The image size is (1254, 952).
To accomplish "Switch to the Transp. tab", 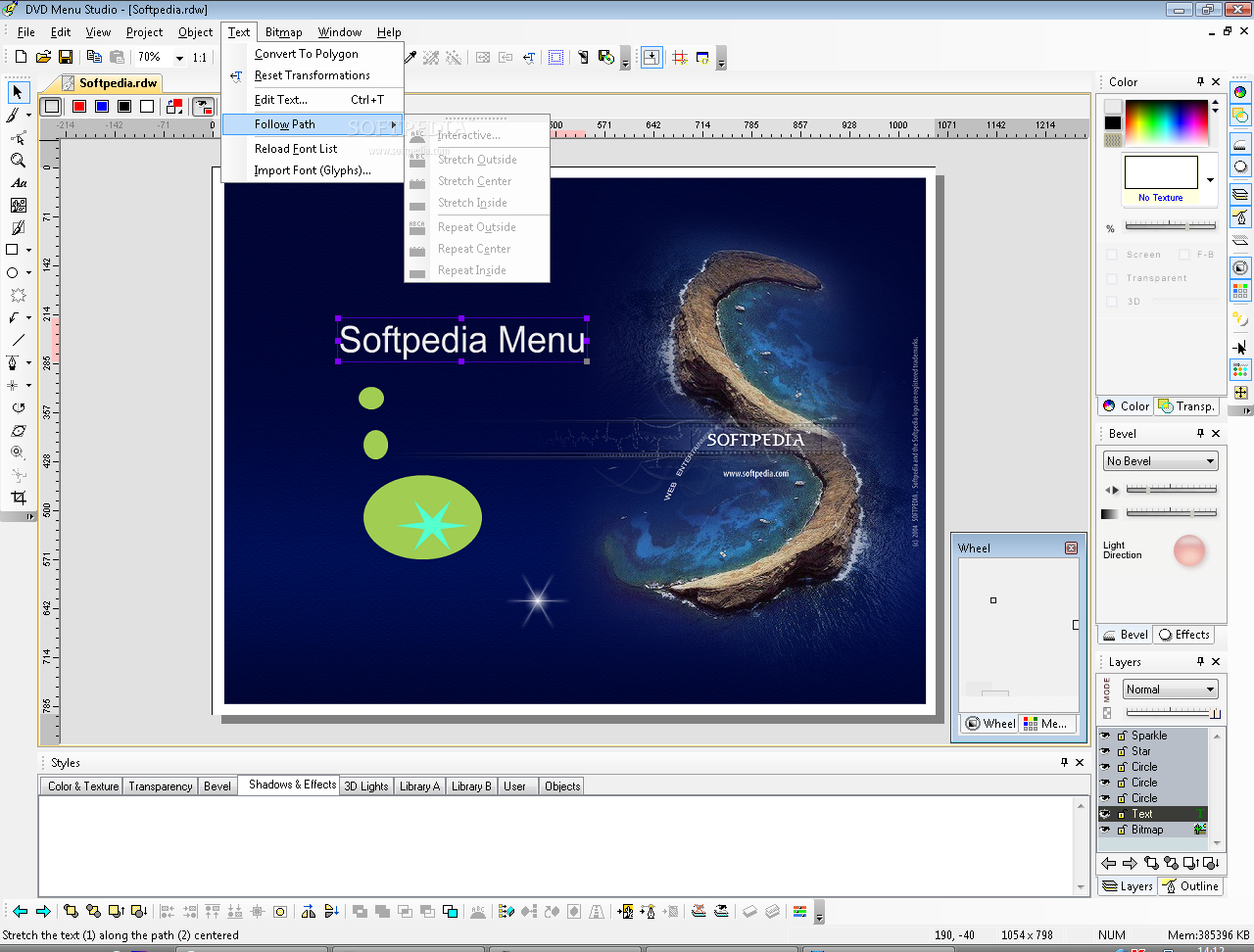I will 1187,406.
